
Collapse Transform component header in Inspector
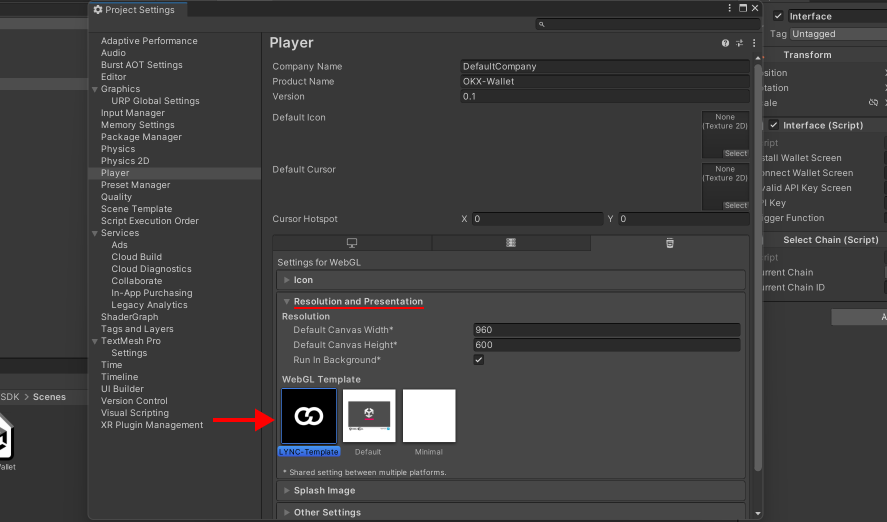807,55
